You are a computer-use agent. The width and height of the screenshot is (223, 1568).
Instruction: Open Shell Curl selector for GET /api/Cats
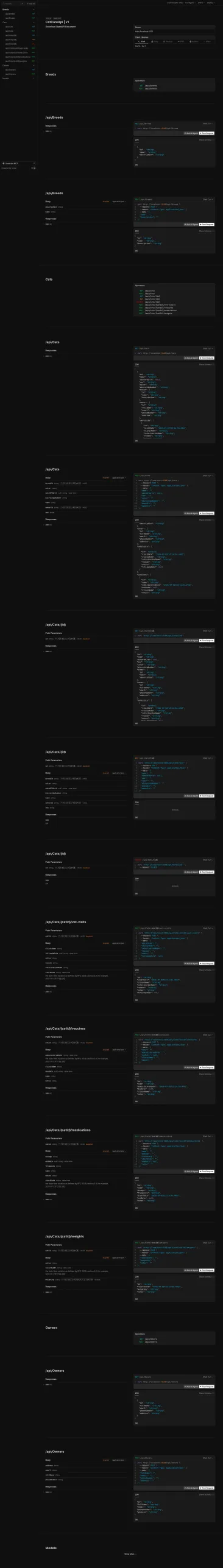208,348
